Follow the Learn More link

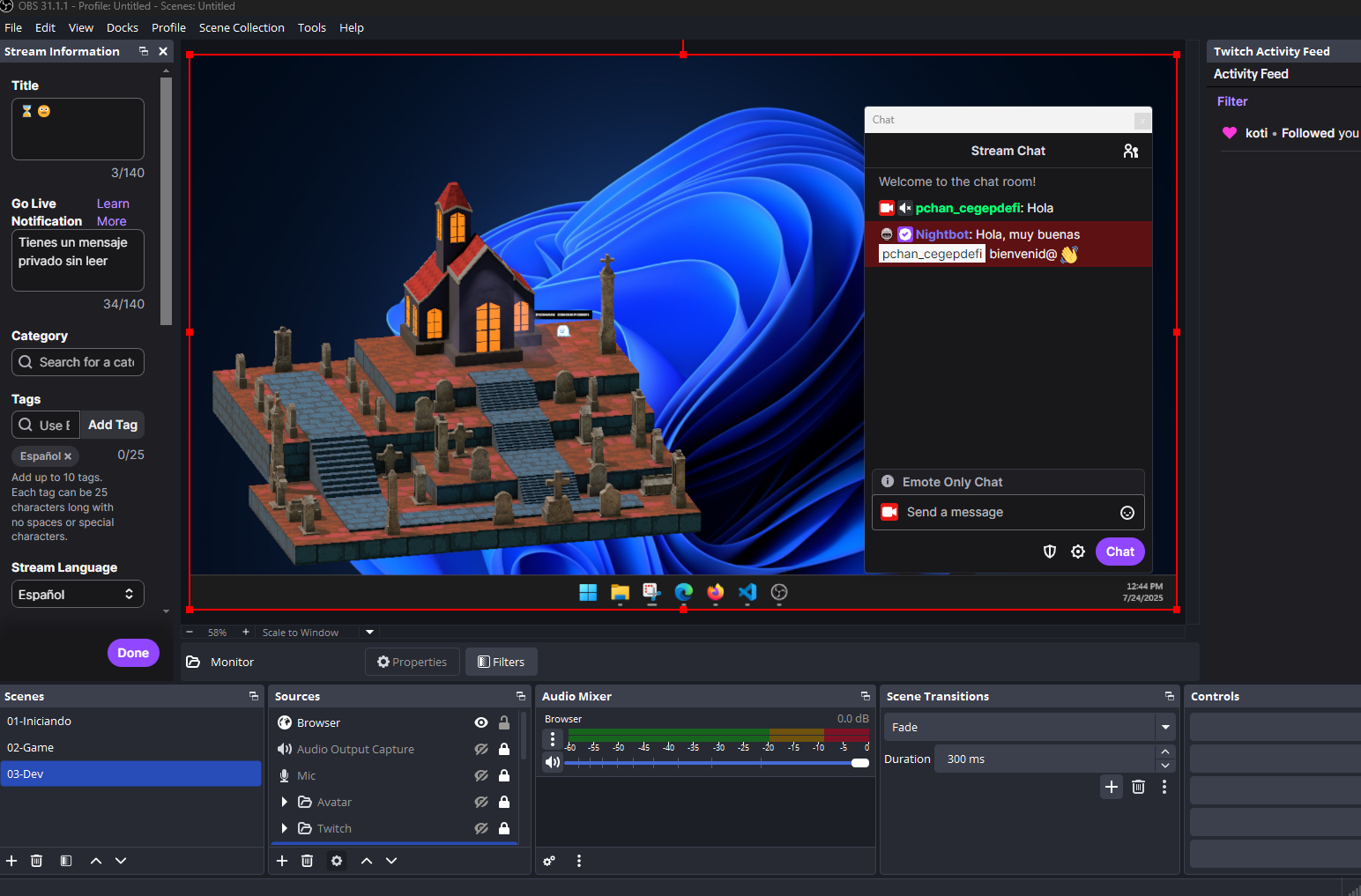pyautogui.click(x=113, y=212)
